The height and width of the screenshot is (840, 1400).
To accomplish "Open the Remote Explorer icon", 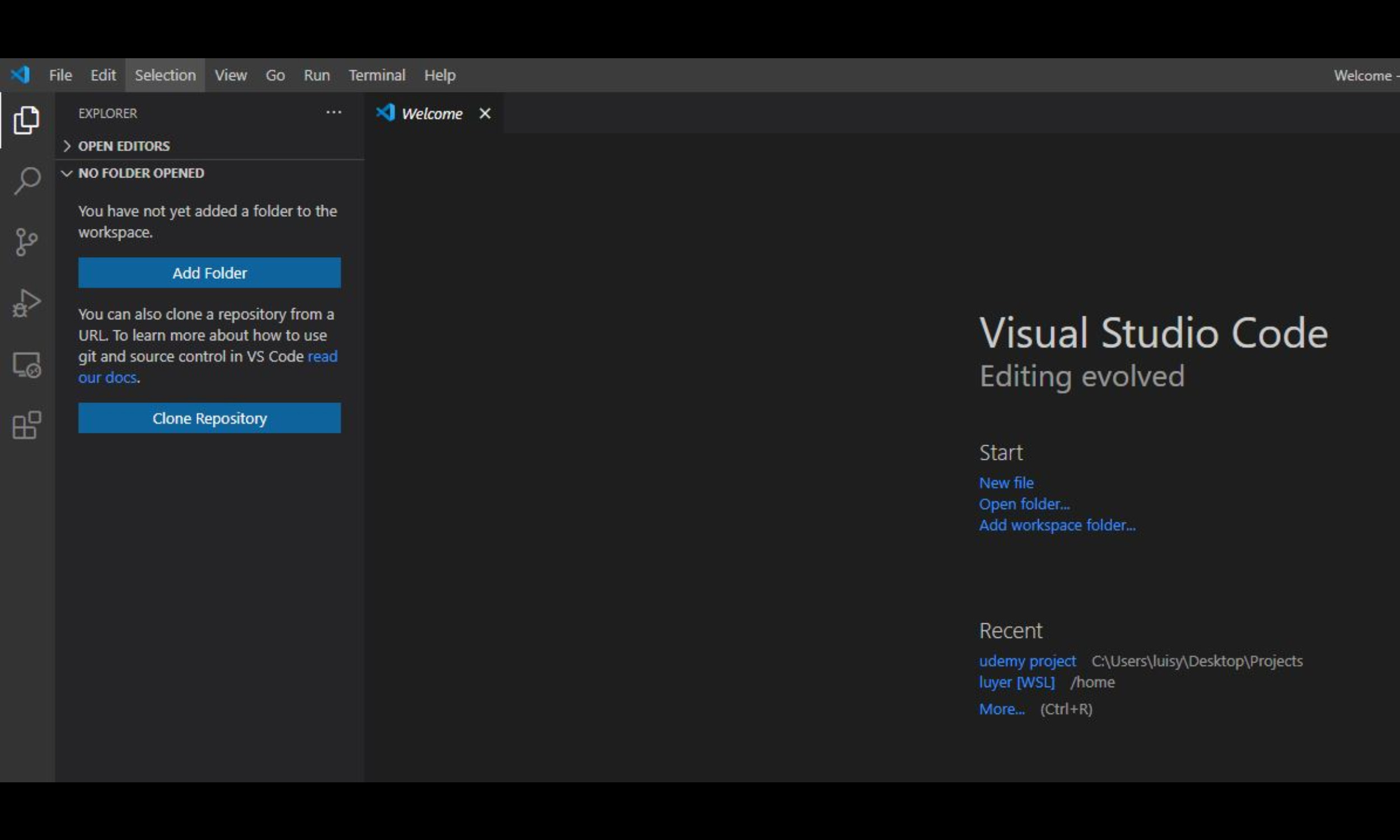I will pyautogui.click(x=26, y=365).
